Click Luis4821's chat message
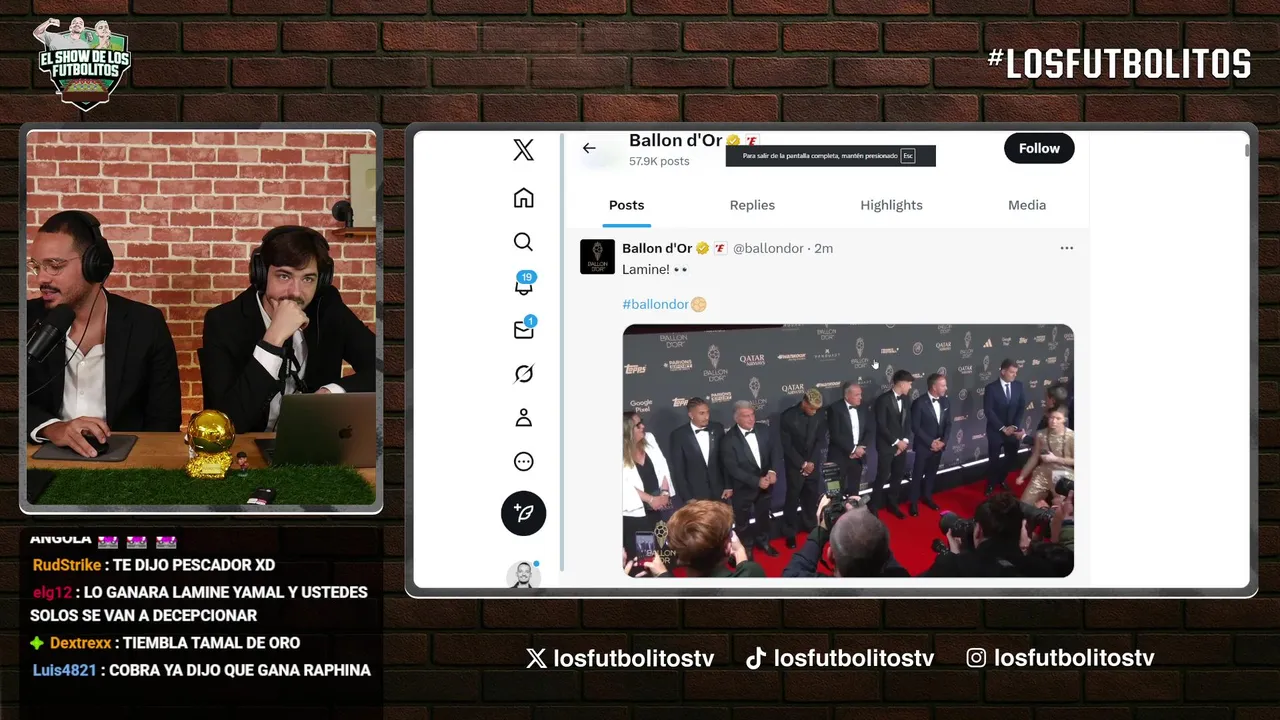 tap(201, 670)
